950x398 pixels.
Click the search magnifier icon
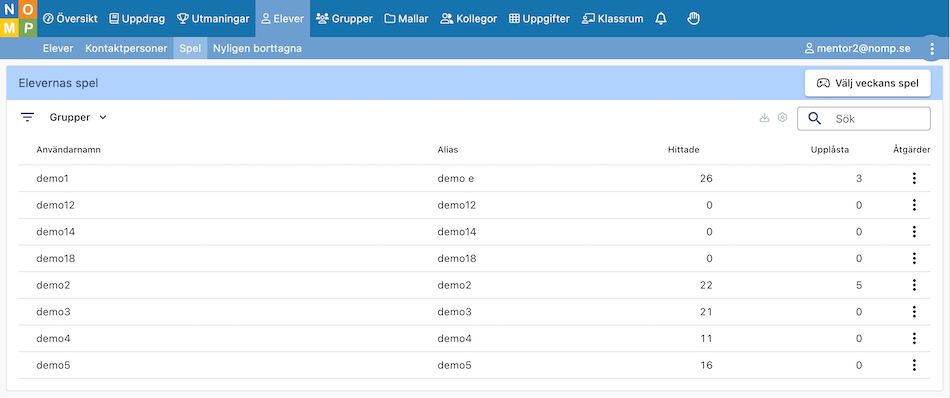pyautogui.click(x=815, y=119)
